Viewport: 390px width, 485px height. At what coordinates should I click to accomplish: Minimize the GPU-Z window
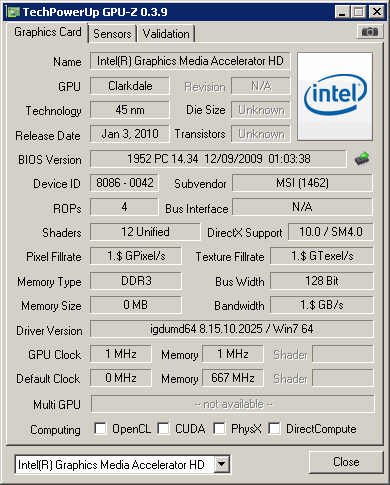click(x=342, y=12)
